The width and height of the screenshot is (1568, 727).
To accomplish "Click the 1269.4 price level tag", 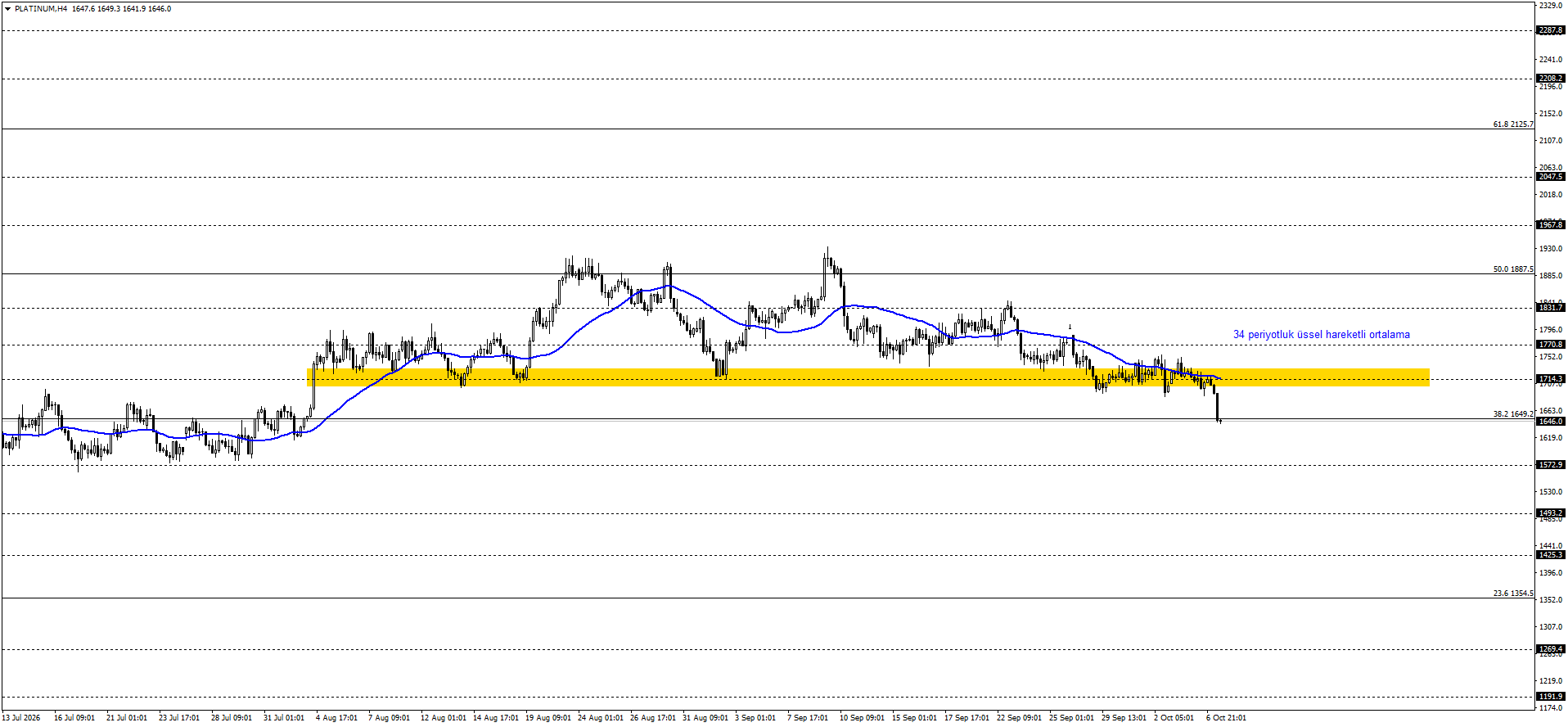I will click(1551, 649).
